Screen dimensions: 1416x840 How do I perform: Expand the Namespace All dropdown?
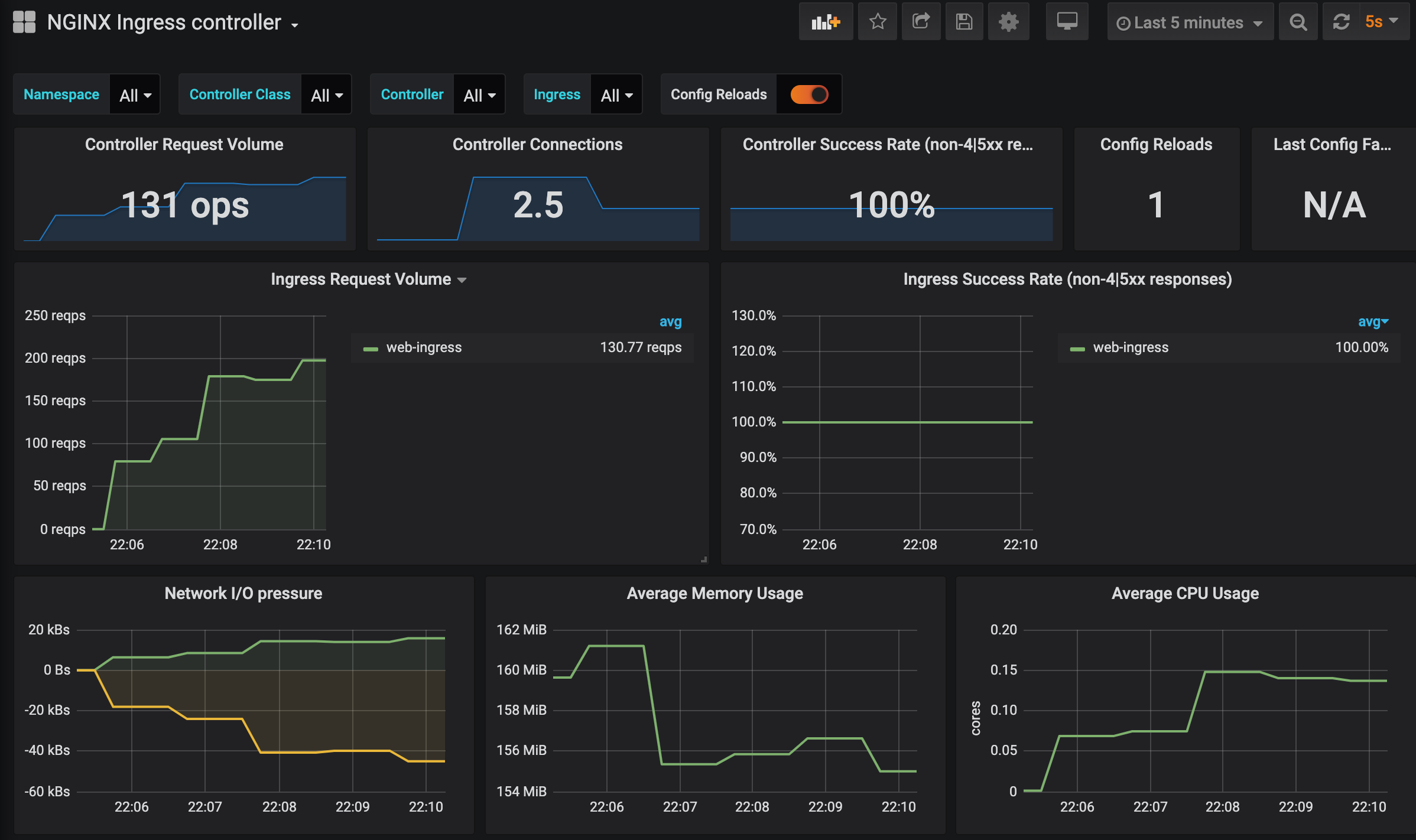pos(135,95)
